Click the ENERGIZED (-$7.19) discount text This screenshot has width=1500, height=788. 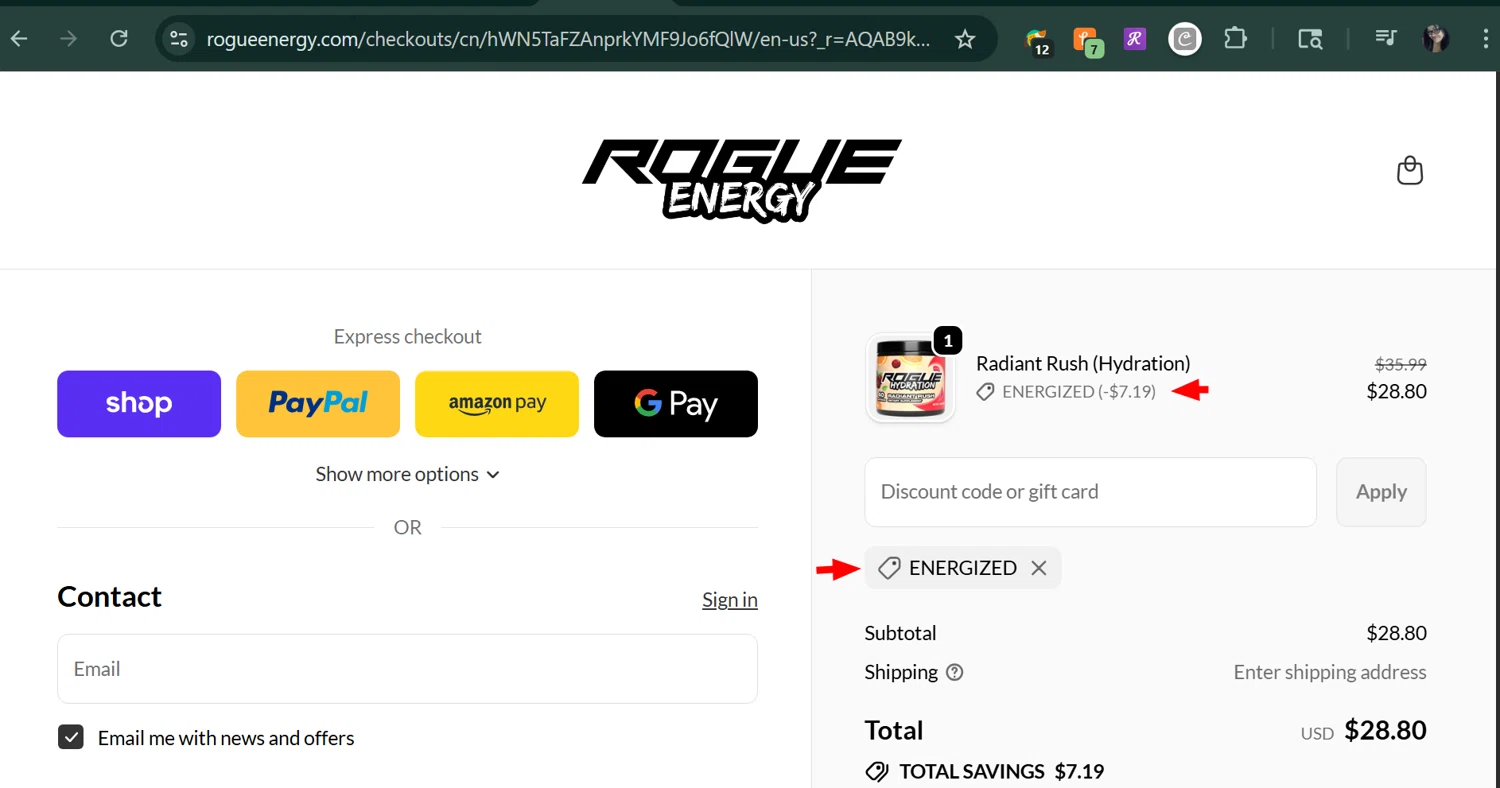[x=1079, y=392]
